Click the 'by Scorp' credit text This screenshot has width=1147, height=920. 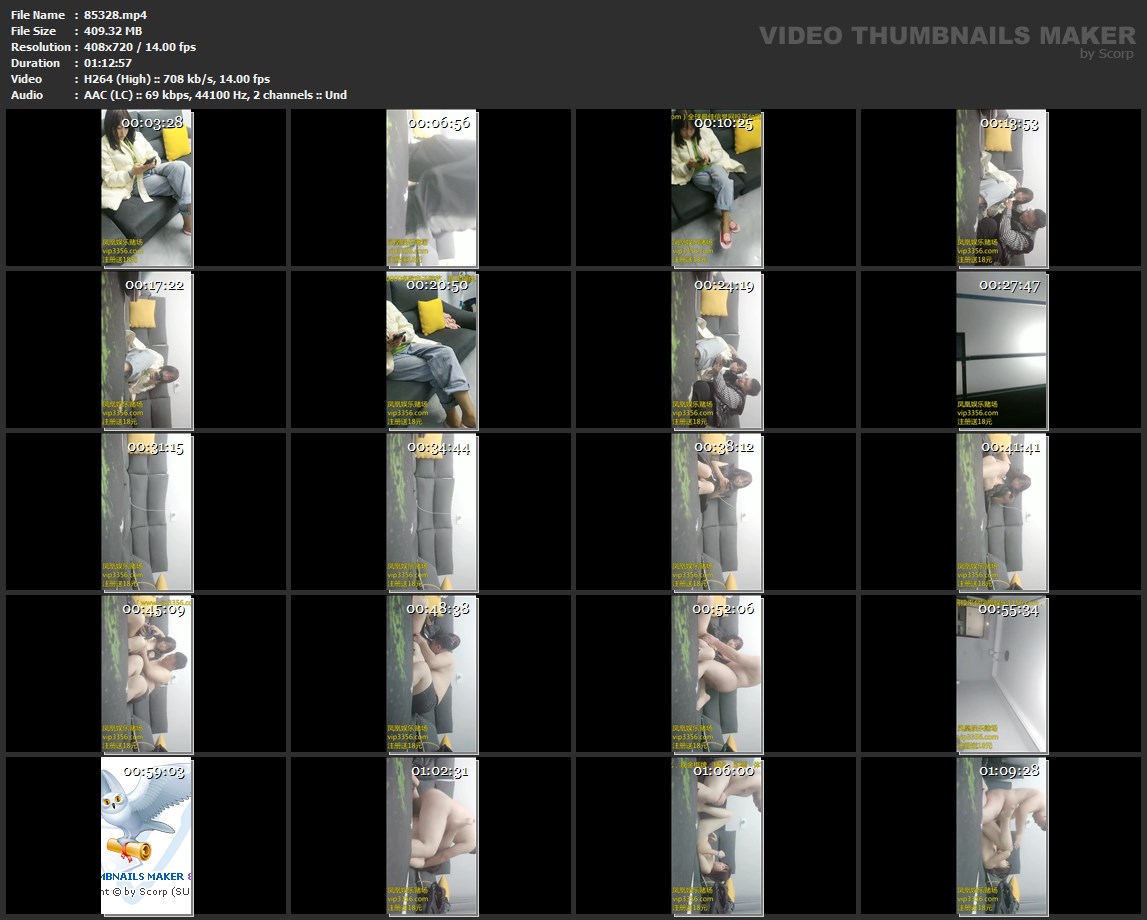tap(1106, 54)
